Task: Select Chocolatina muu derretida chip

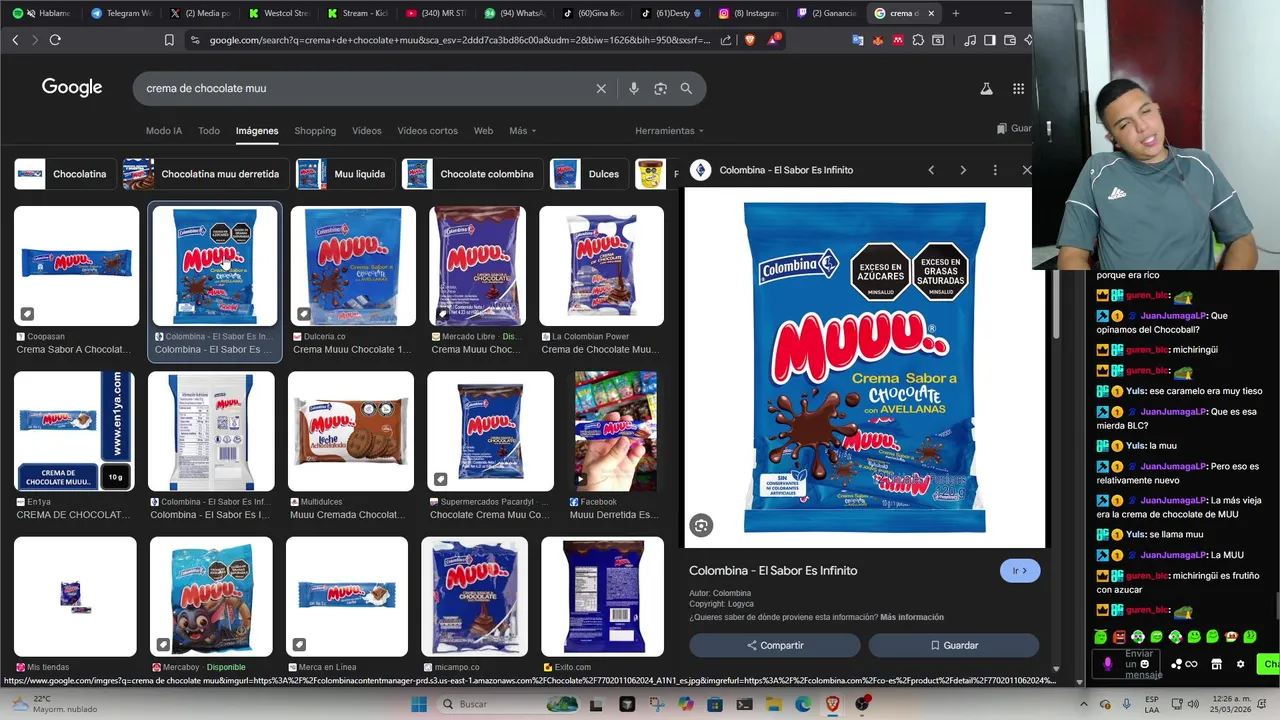Action: [x=206, y=174]
